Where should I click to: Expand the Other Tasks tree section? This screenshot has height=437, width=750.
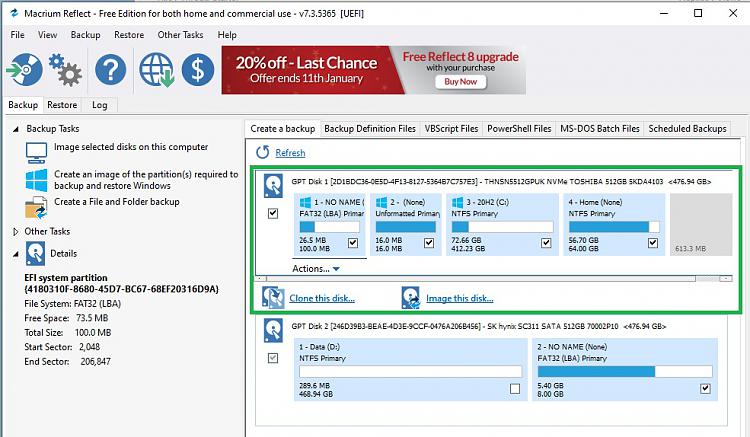pos(16,231)
